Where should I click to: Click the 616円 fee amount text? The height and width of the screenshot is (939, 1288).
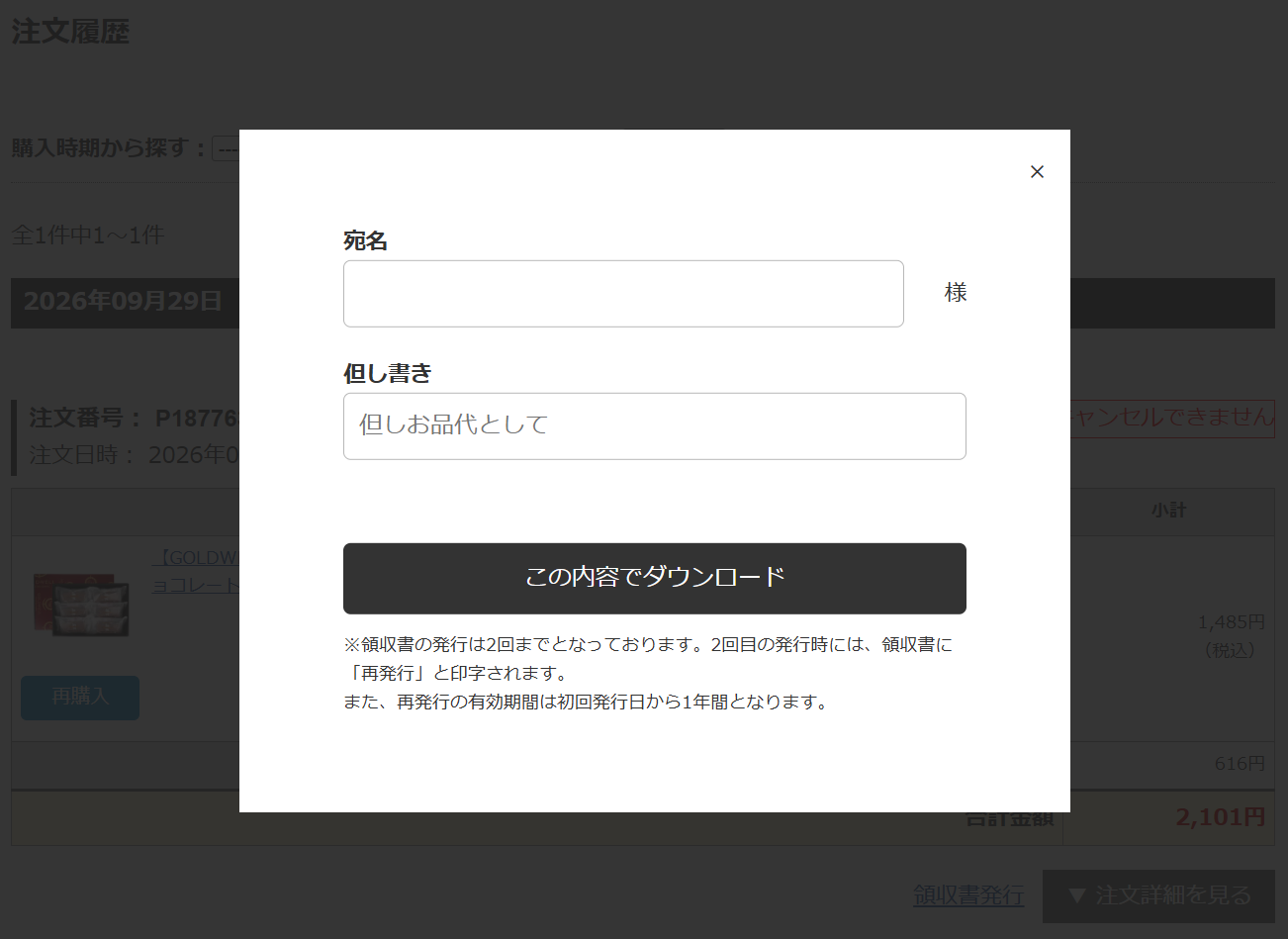[1241, 764]
